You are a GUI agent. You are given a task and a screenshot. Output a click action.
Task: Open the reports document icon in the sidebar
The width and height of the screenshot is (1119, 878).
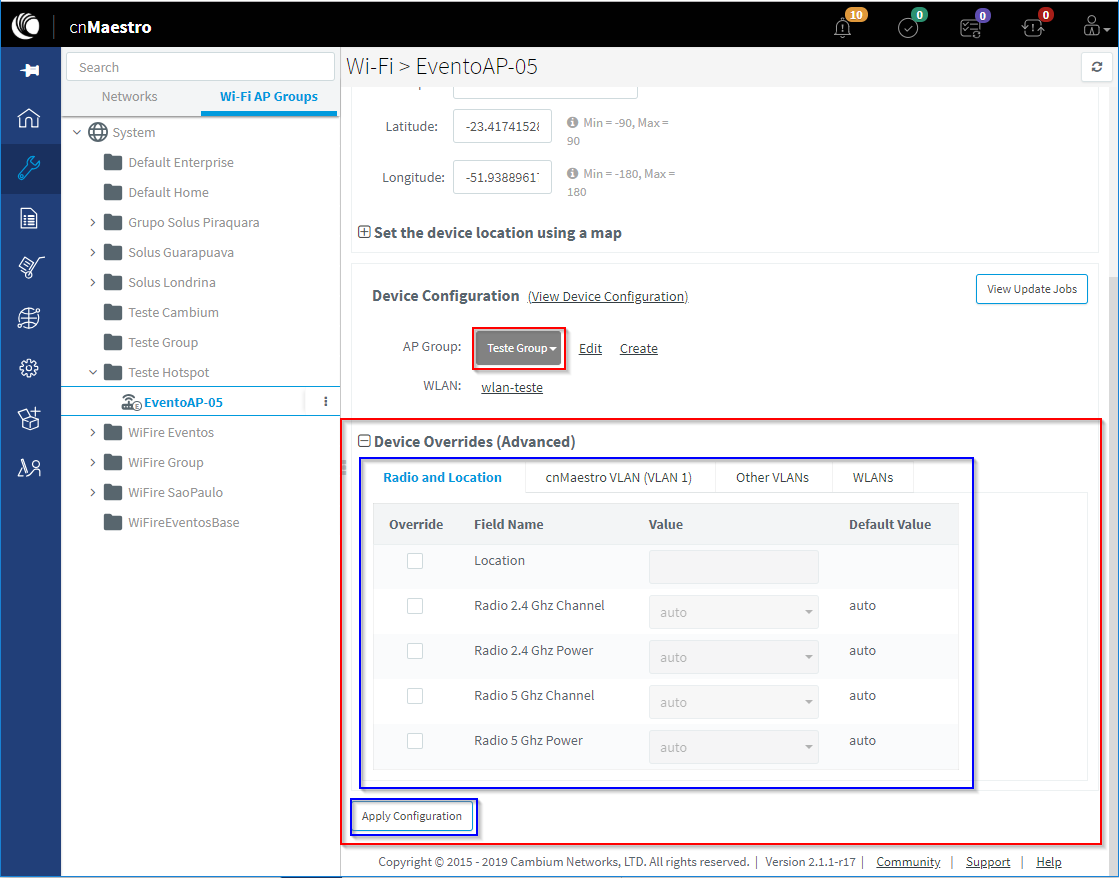[x=29, y=218]
